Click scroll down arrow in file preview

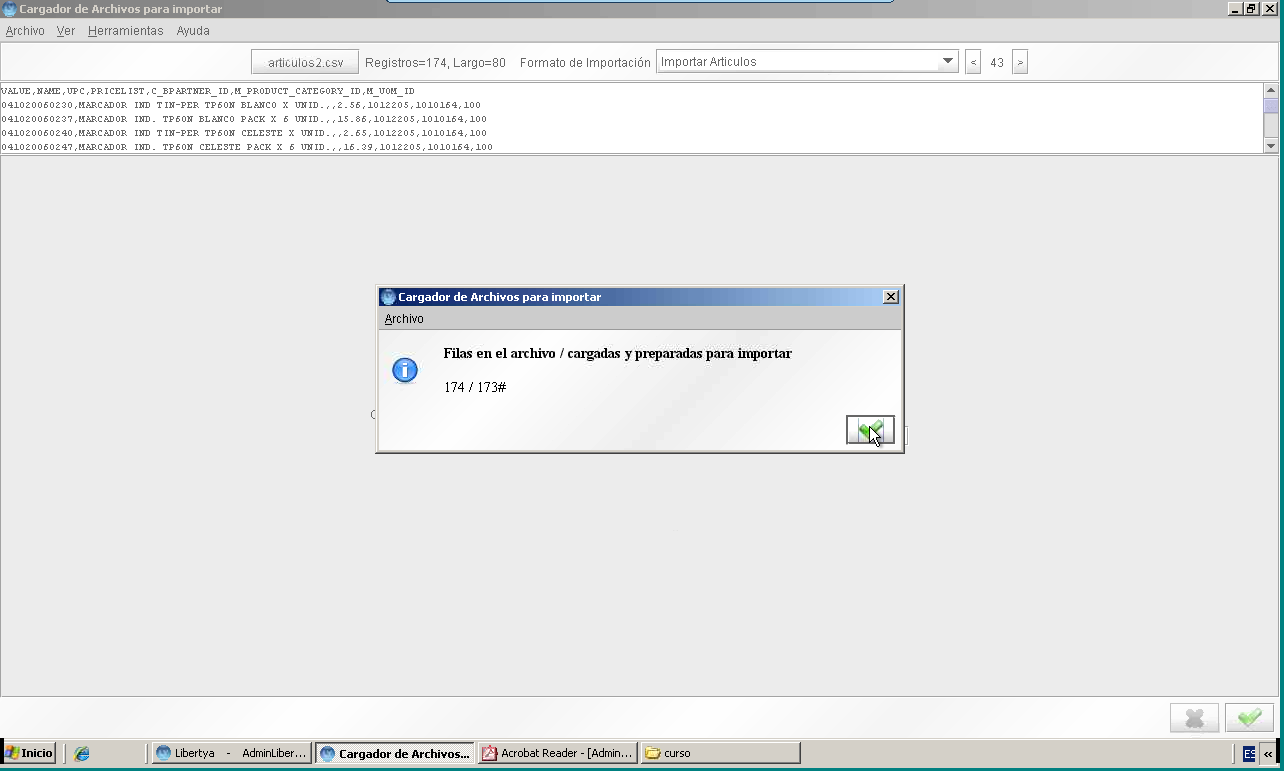(x=1271, y=146)
